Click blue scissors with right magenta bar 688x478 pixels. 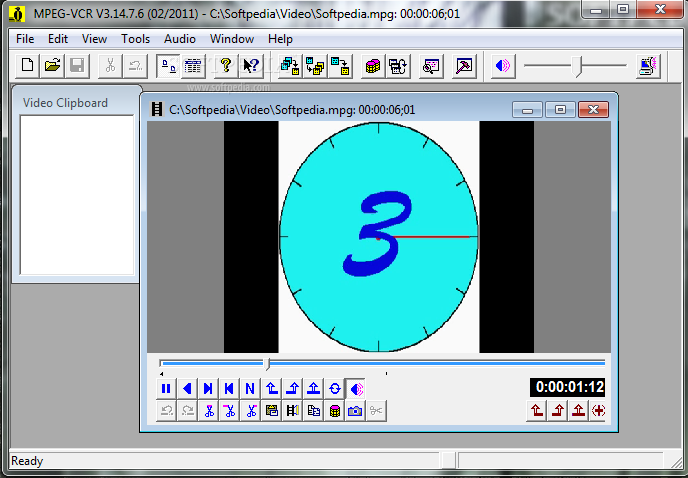click(x=250, y=411)
